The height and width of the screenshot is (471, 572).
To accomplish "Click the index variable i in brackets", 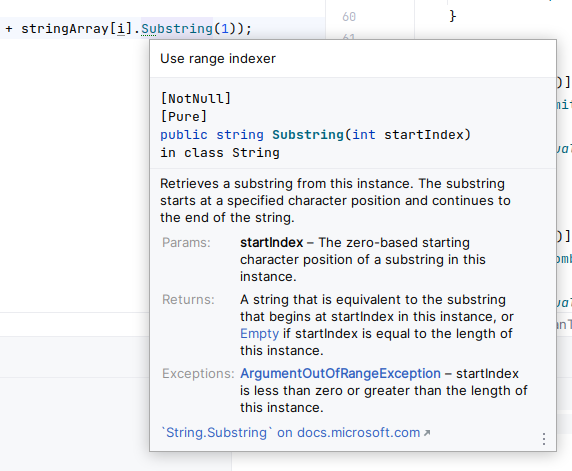I will [x=120, y=28].
